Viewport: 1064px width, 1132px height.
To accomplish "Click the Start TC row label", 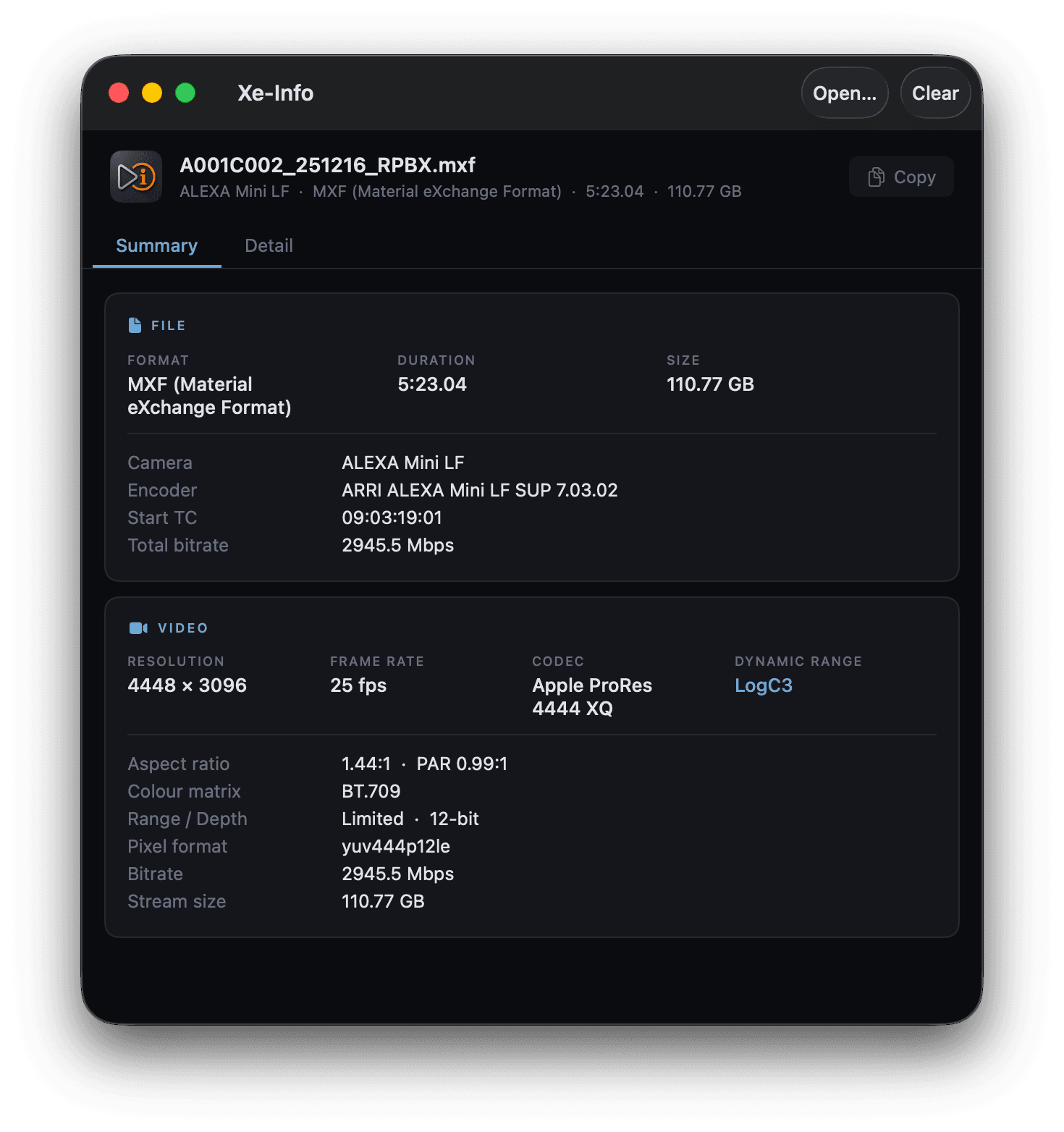I will [x=162, y=518].
